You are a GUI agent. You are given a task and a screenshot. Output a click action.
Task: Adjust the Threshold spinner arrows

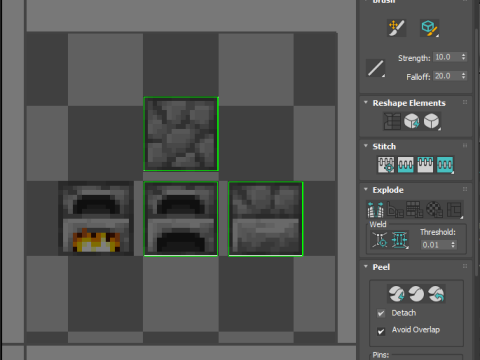tap(453, 245)
